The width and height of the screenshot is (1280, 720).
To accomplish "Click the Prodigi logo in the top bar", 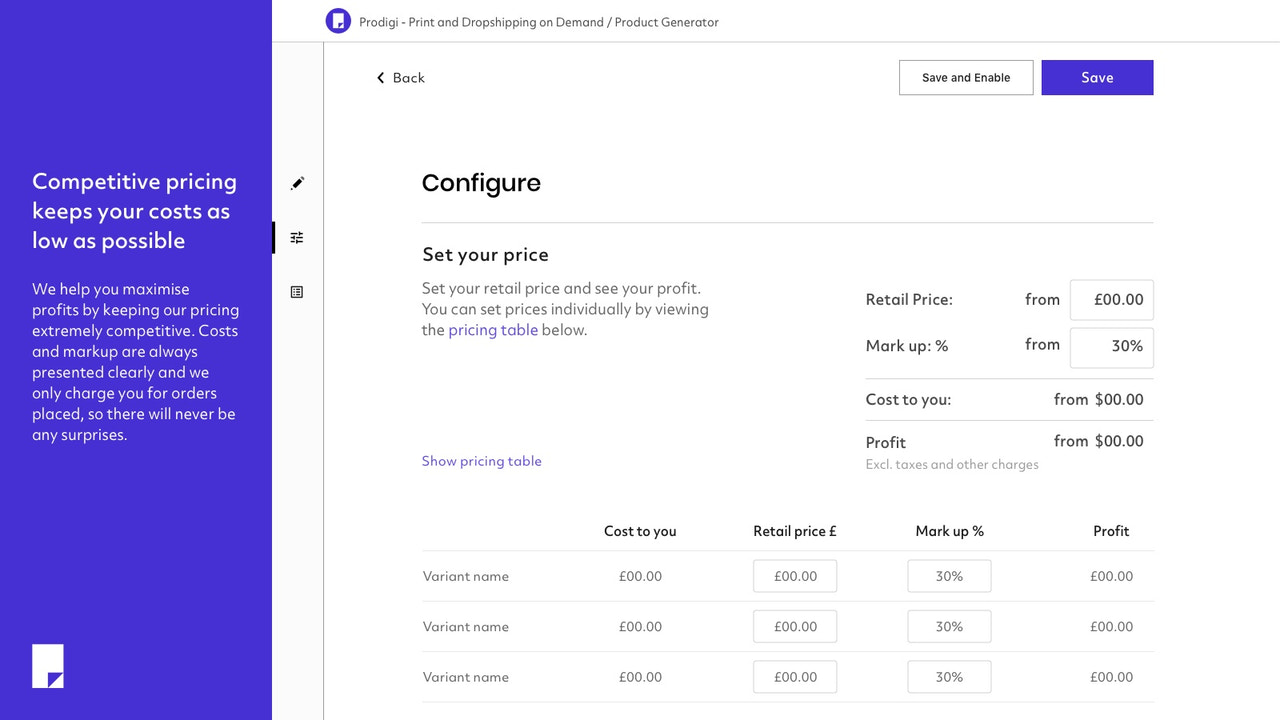I will click(x=338, y=20).
